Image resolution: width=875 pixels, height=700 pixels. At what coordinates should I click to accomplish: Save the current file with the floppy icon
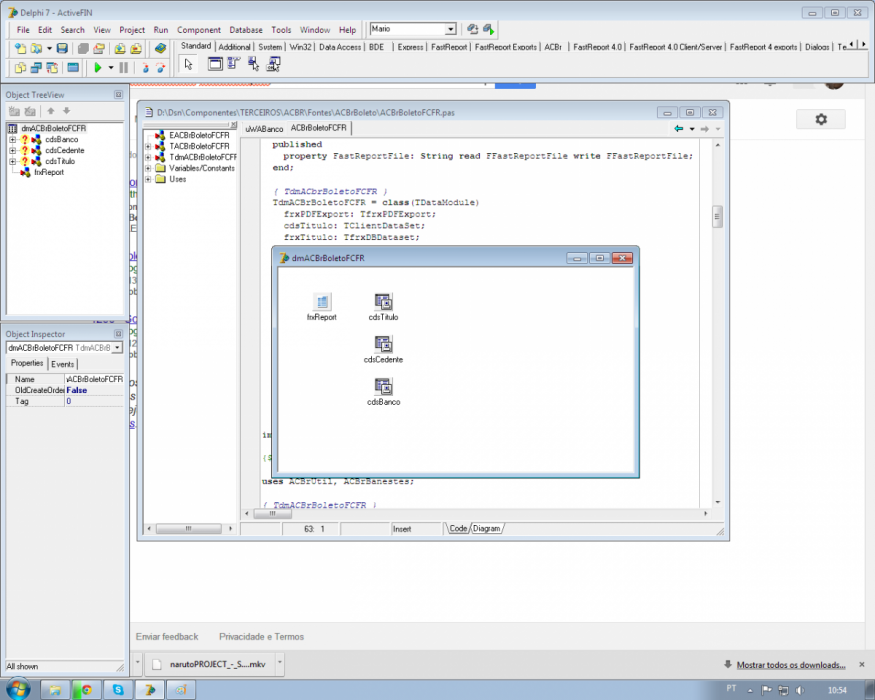click(62, 49)
